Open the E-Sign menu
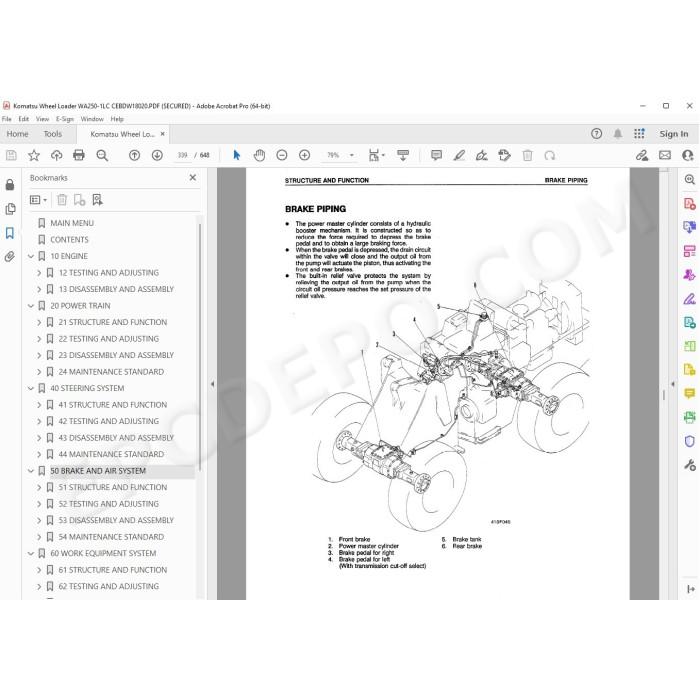The height and width of the screenshot is (700, 700). coord(65,119)
